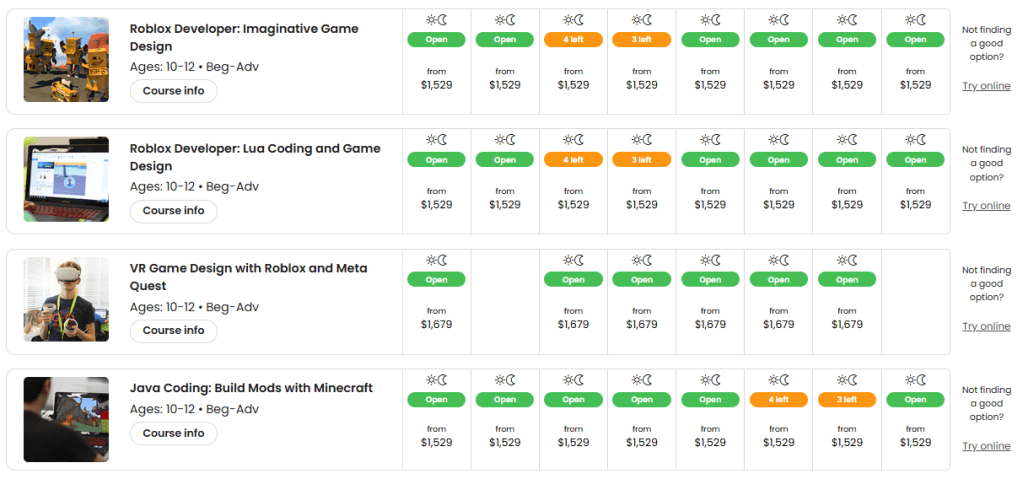Click "Try online" link beside Java Coding row
Screen dimensions: 1023x479
(986, 446)
